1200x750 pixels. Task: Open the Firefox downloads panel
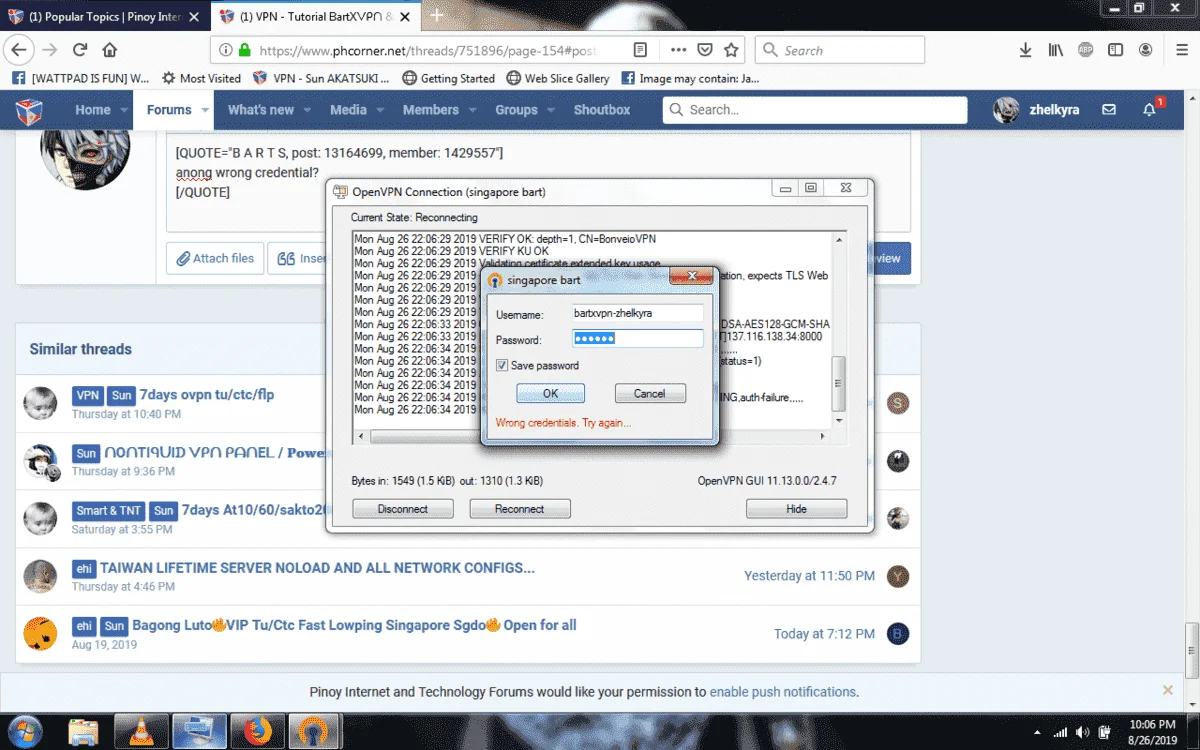point(1025,50)
